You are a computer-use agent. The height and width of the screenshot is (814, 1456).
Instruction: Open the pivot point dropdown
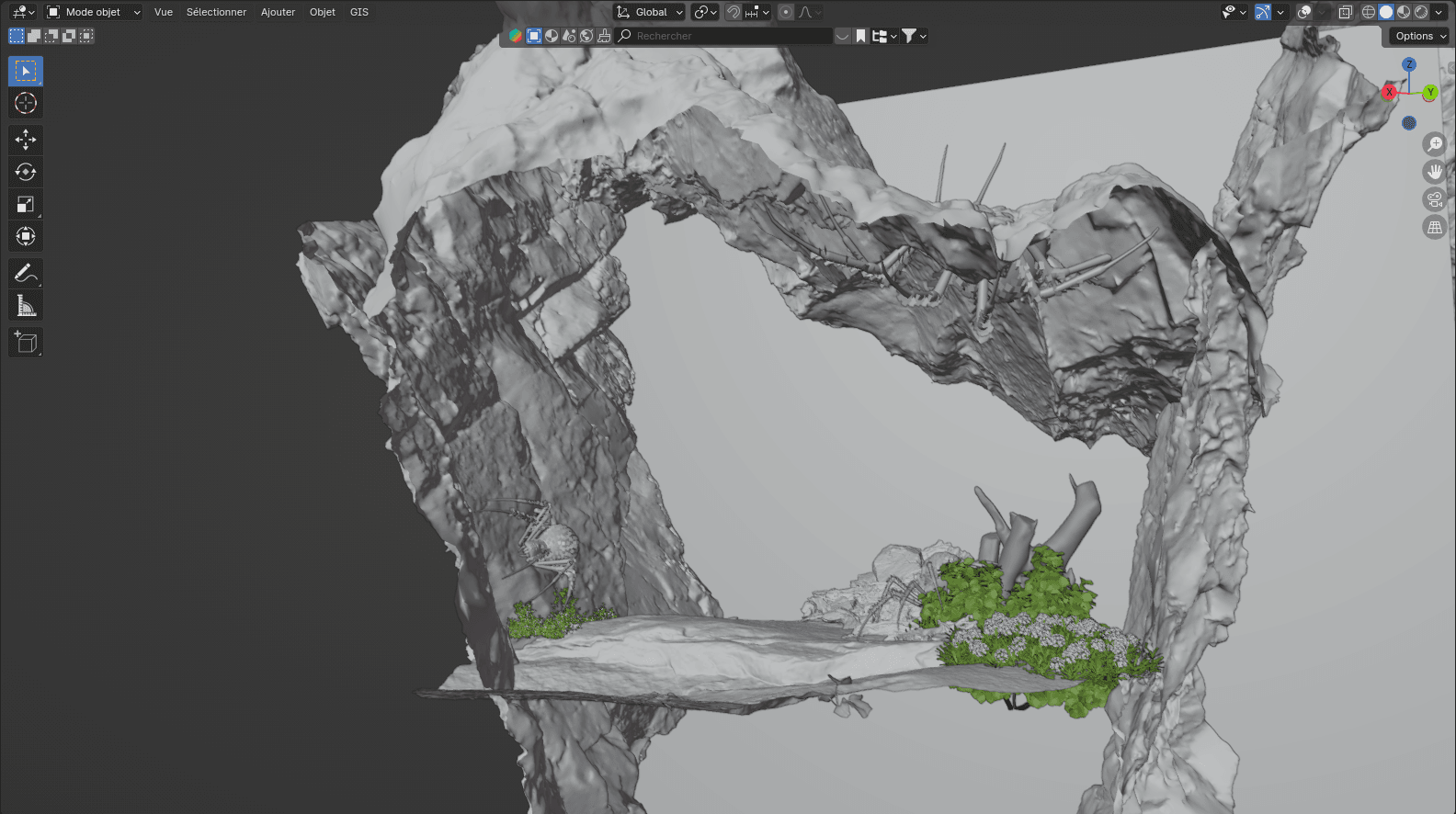[x=705, y=12]
